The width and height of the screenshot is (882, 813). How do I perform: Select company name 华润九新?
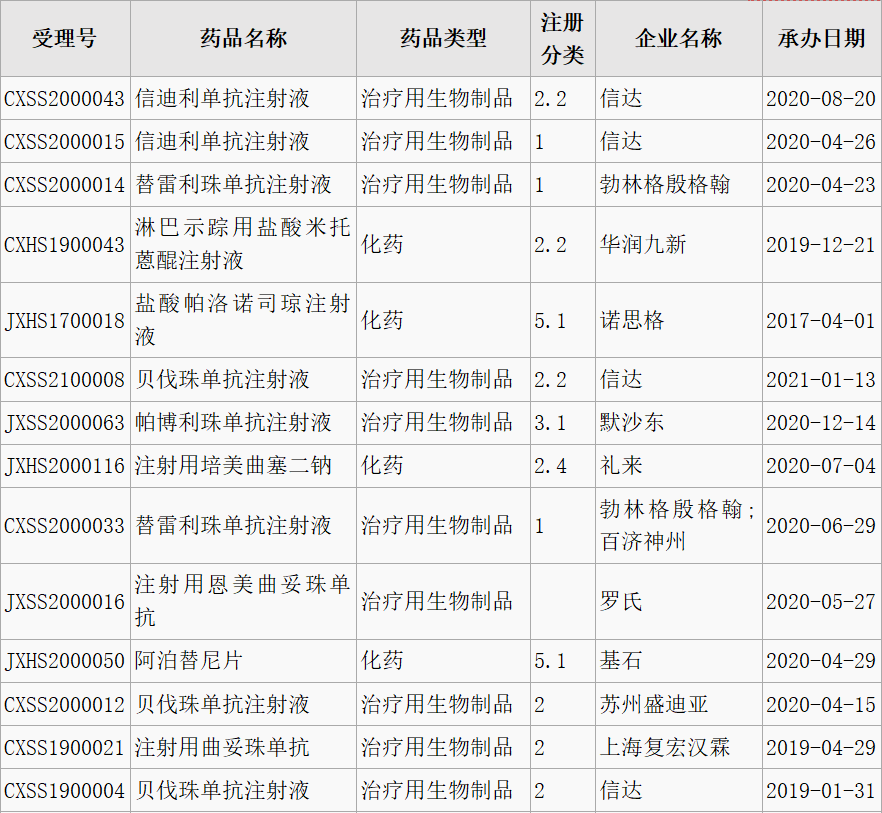coord(643,244)
